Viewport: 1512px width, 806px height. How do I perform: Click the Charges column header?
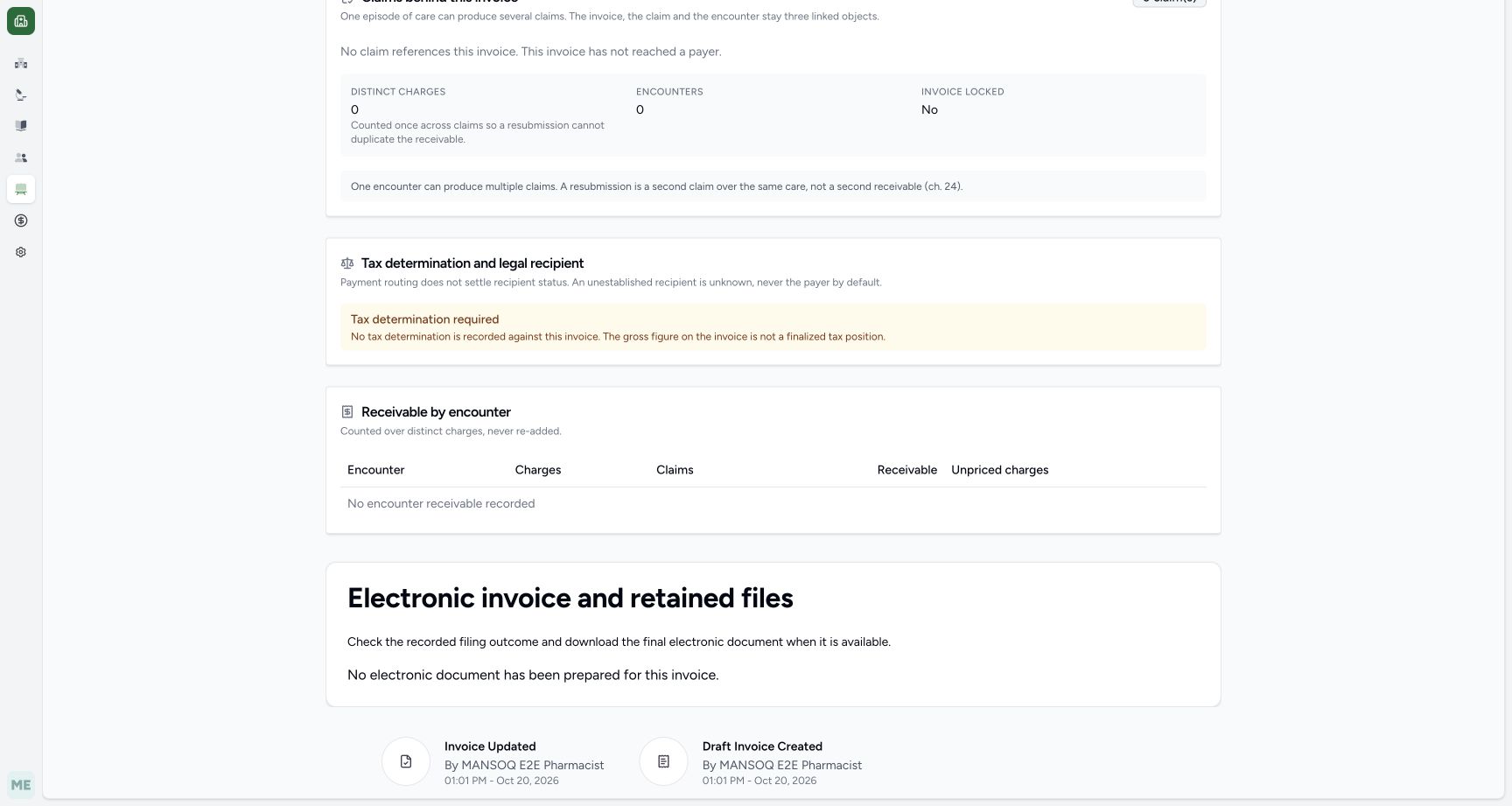[538, 470]
